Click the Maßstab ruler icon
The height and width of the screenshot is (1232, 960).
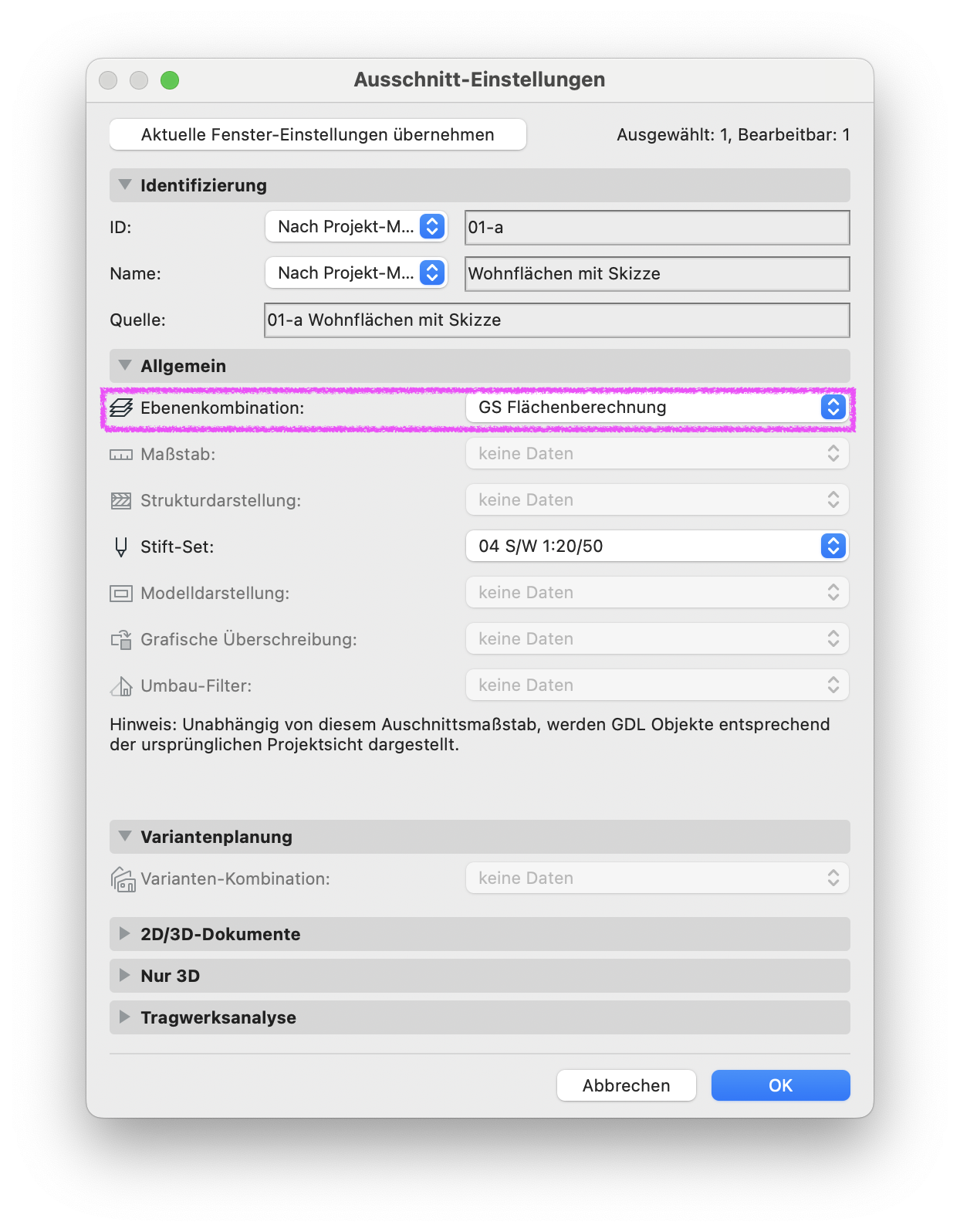pos(121,455)
